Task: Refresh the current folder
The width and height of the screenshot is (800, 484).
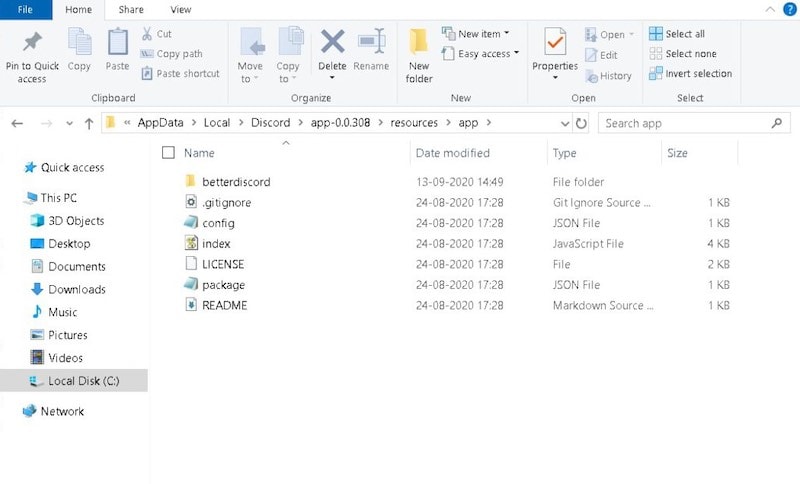Action: point(581,123)
